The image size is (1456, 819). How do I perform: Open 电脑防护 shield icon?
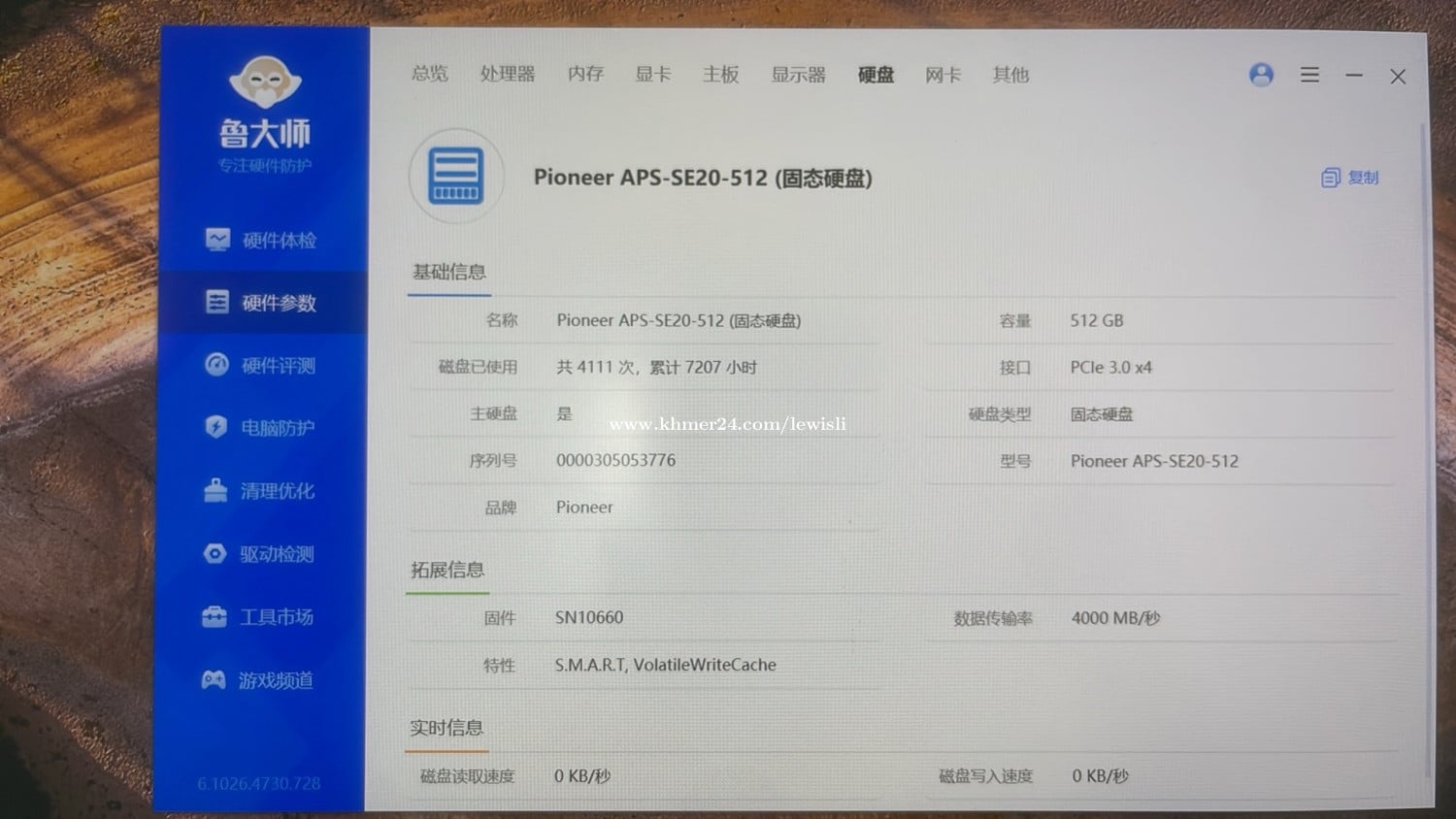coord(215,427)
